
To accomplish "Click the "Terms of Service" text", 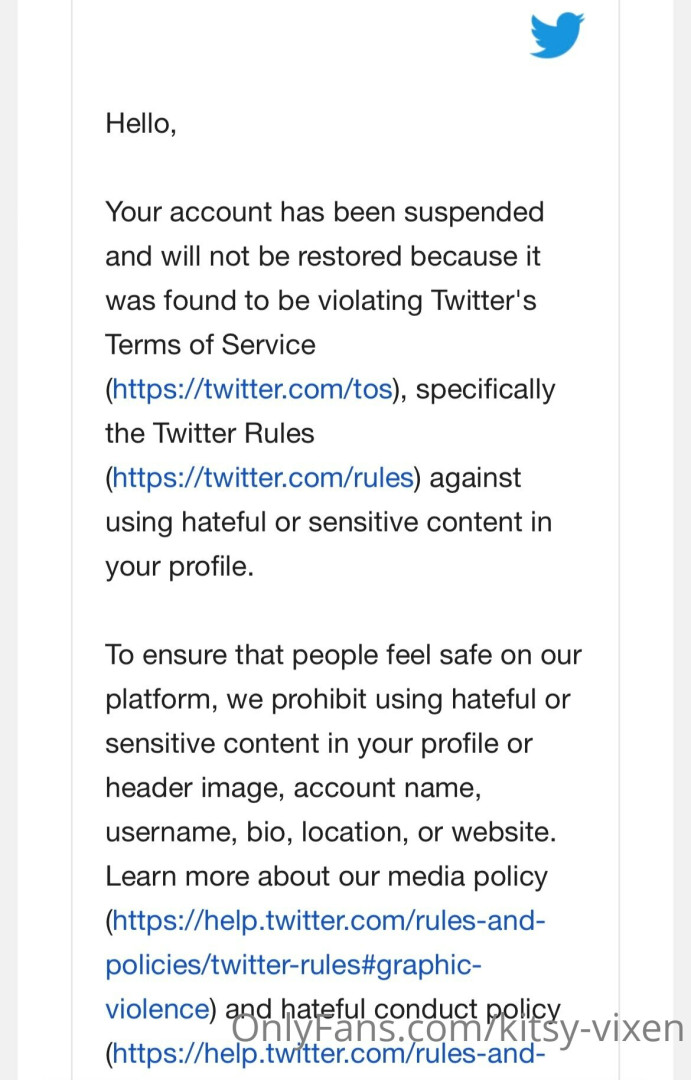I will [210, 345].
